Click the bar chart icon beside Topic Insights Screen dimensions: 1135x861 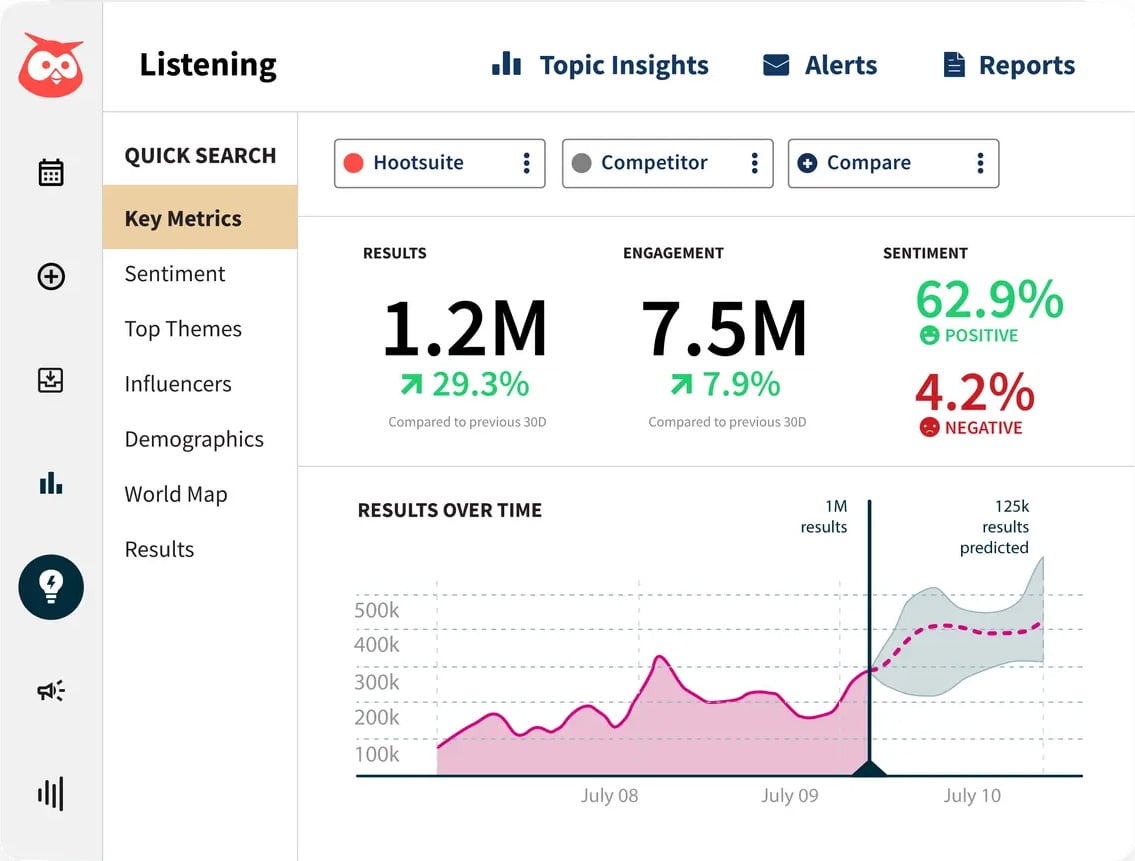point(506,64)
